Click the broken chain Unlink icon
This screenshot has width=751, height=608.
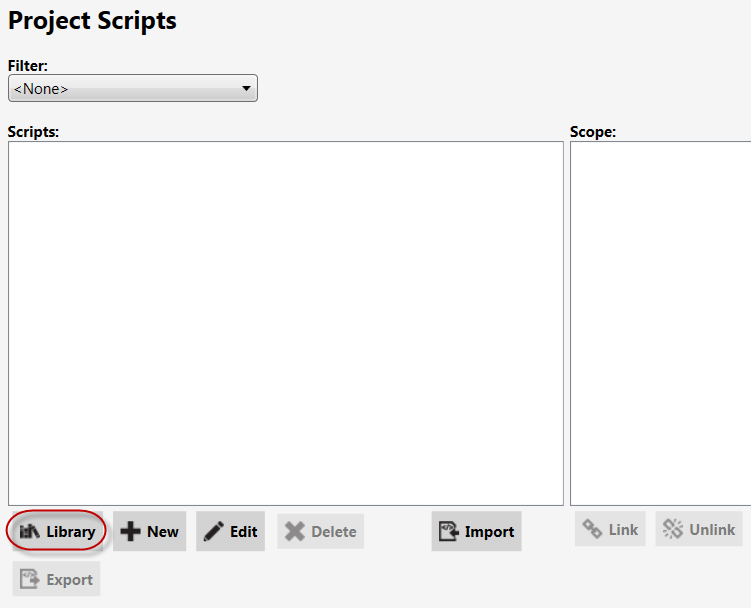672,529
